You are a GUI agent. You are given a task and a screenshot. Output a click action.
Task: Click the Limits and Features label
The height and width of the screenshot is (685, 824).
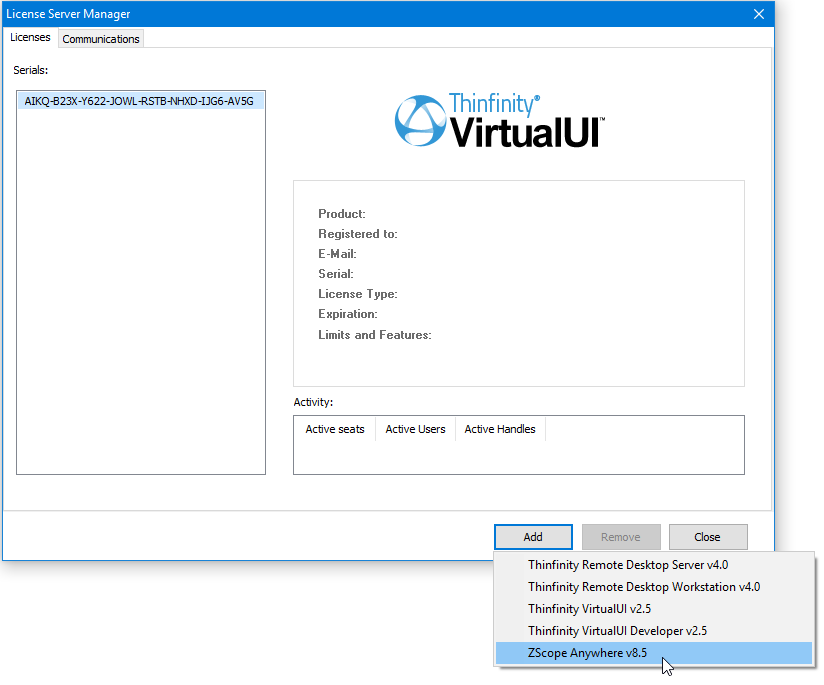(x=374, y=335)
